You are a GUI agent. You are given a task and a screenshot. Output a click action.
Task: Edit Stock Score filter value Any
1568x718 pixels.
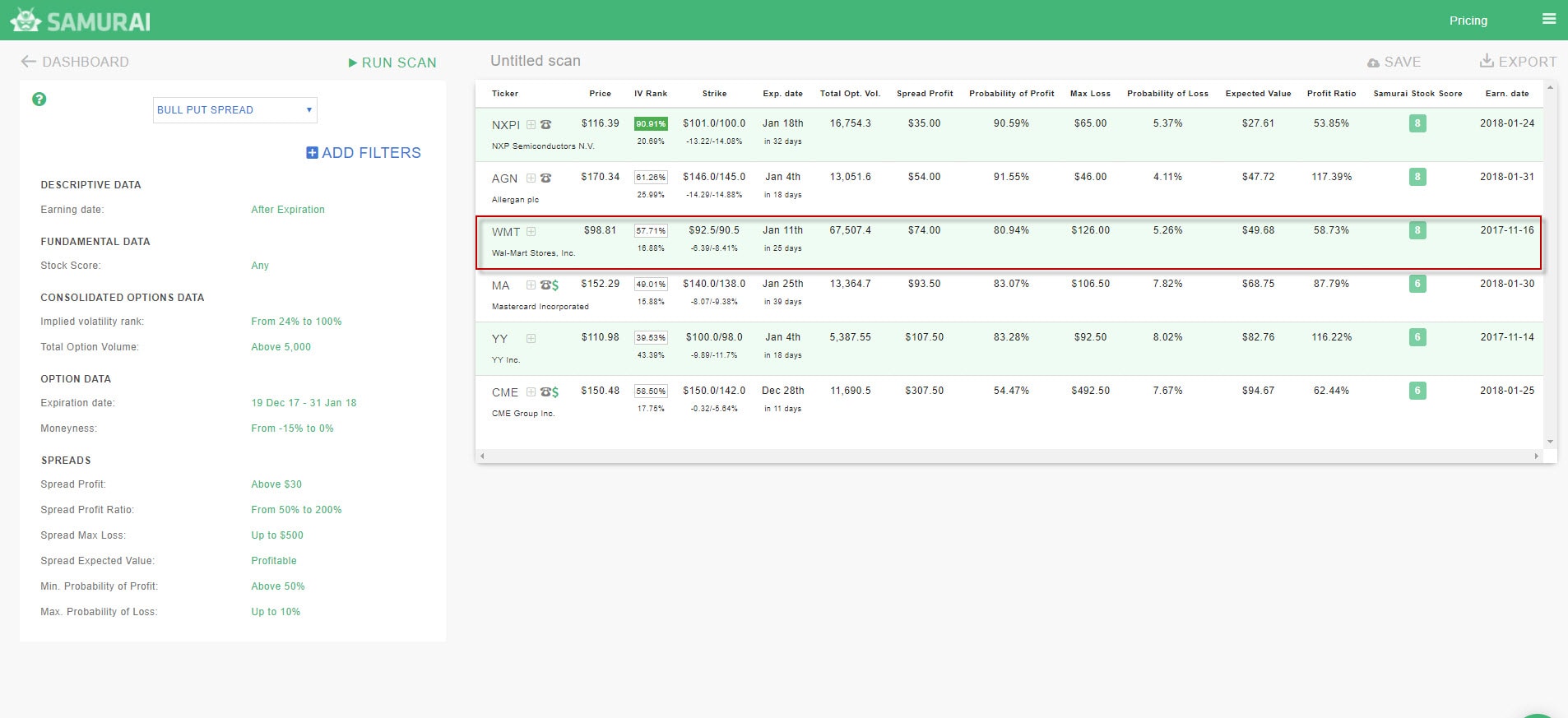click(260, 266)
